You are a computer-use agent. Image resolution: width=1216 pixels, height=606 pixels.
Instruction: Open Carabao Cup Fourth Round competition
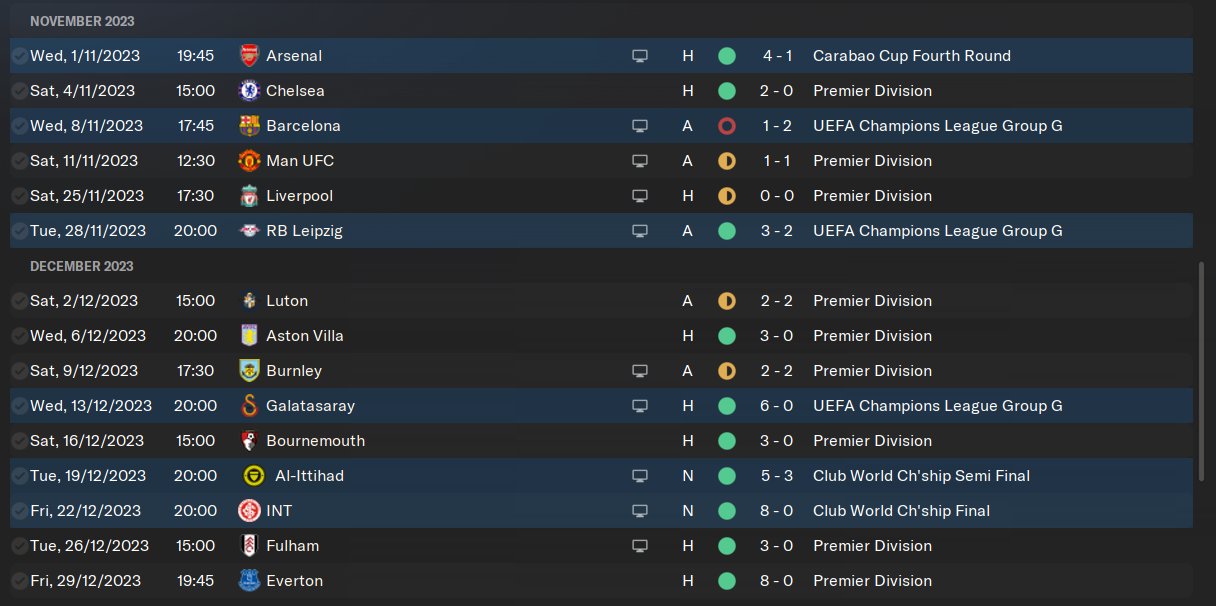tap(911, 56)
